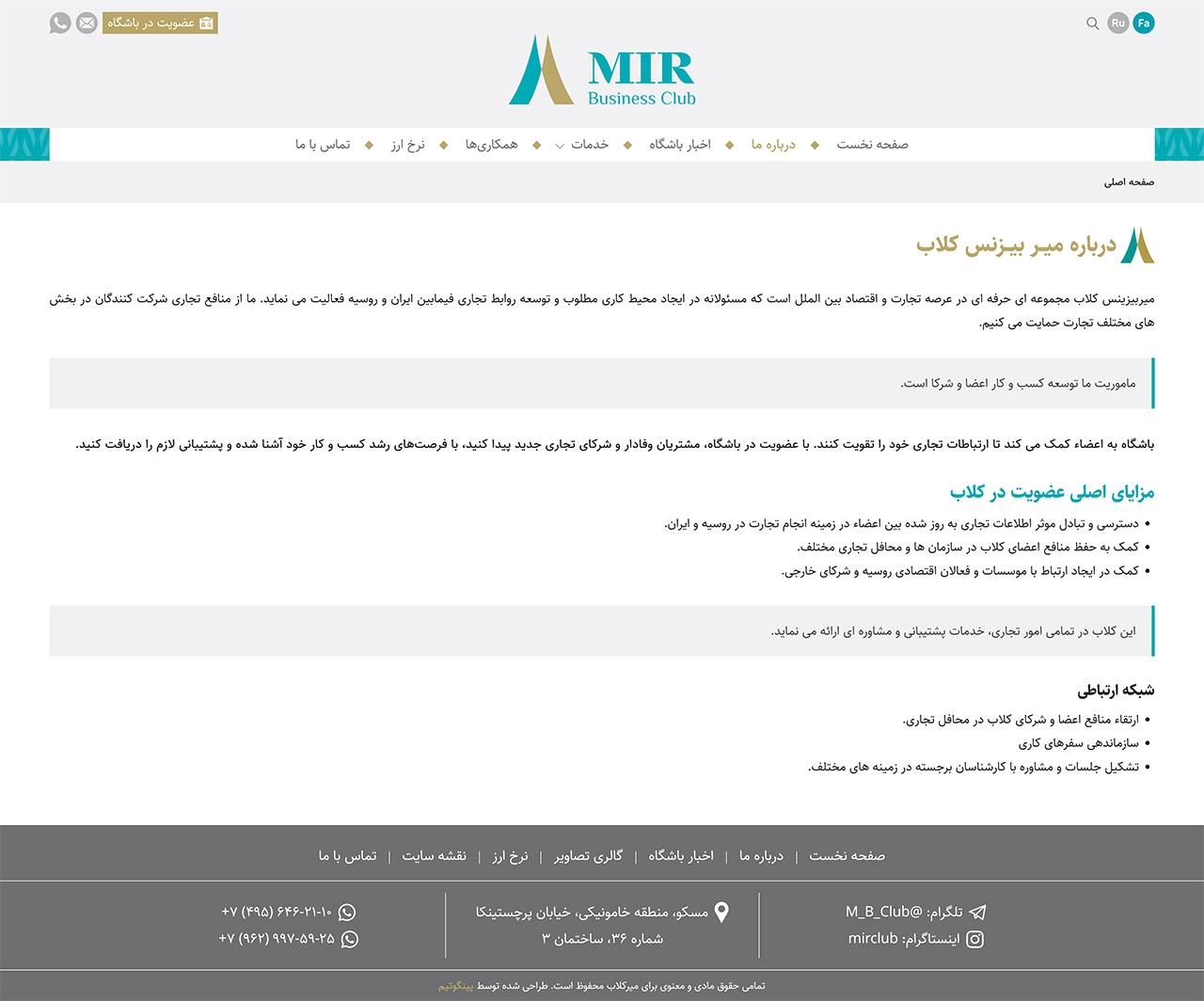Click the Telegram paper-plane icon
Screen dimensions: 1204x1001
coord(977,912)
